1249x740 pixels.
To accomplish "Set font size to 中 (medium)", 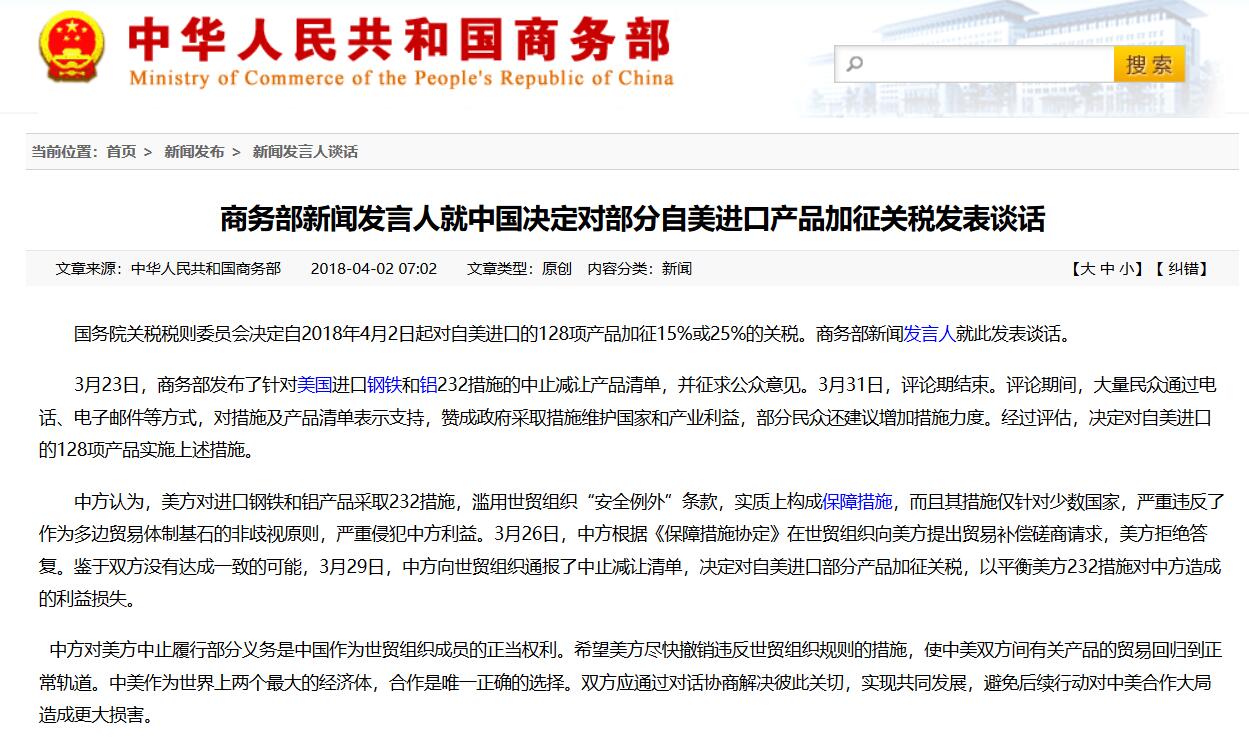I will (1107, 269).
